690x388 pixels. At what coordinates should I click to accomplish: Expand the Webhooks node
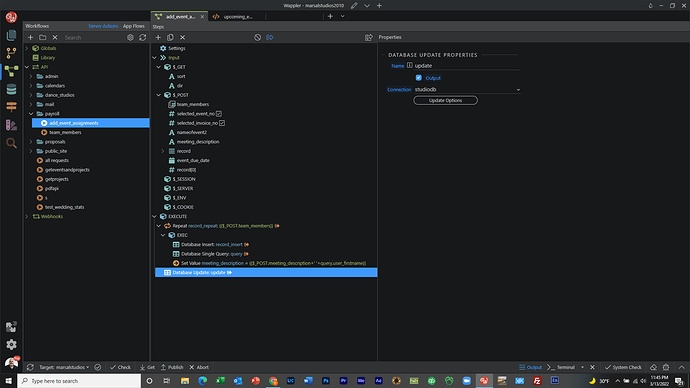(x=27, y=216)
